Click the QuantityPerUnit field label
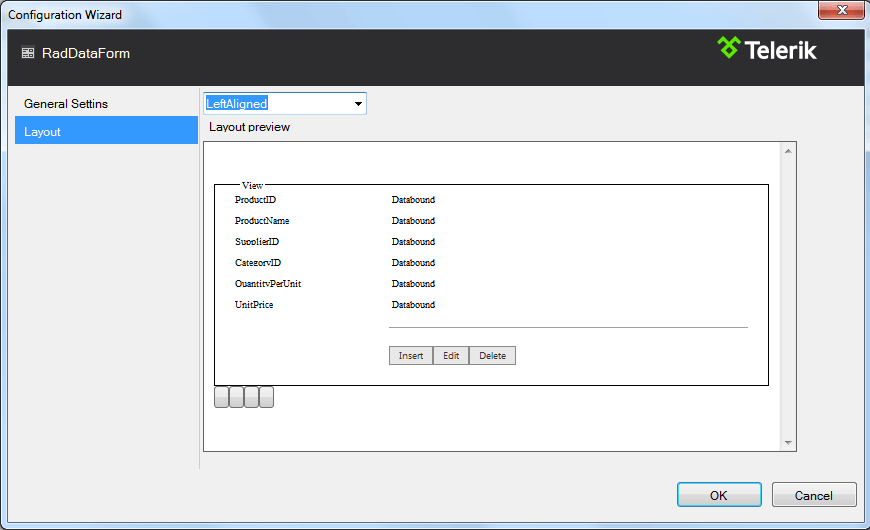The image size is (870, 530). pyautogui.click(x=268, y=284)
